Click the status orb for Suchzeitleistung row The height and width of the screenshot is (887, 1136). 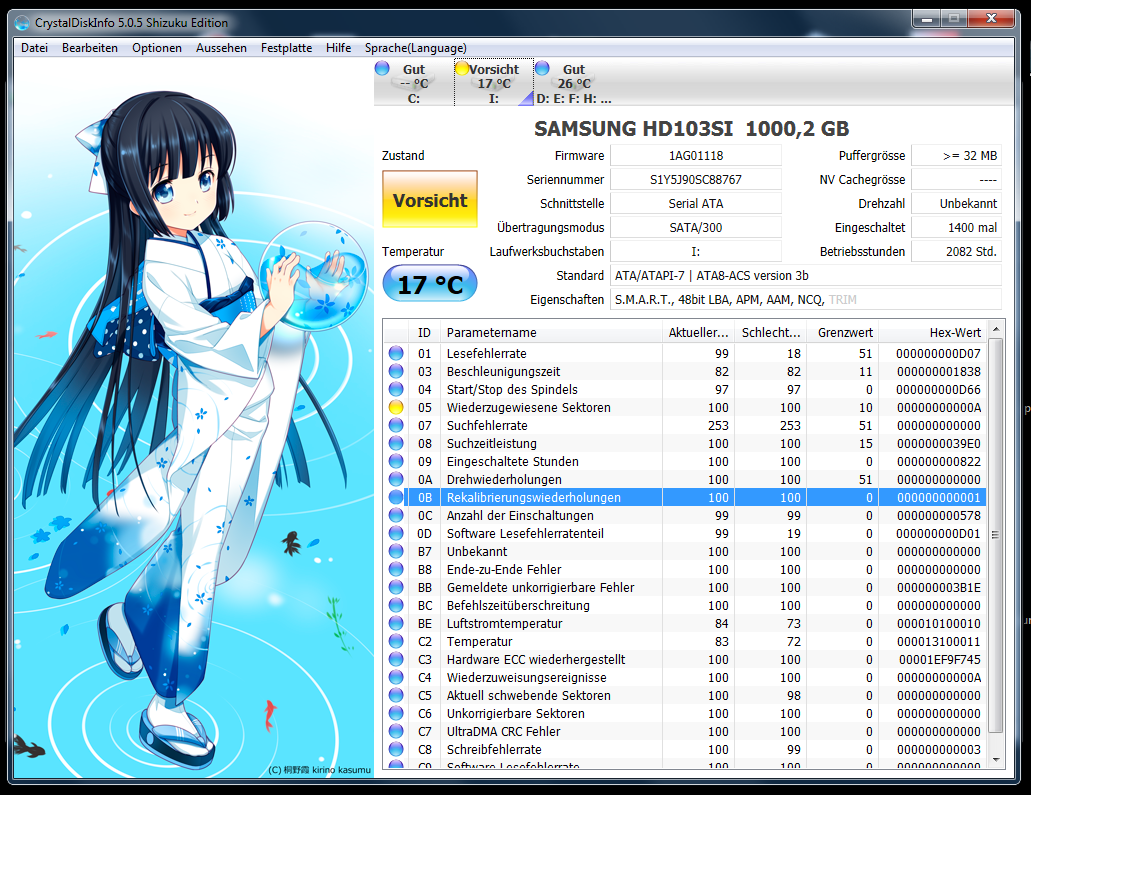point(396,443)
